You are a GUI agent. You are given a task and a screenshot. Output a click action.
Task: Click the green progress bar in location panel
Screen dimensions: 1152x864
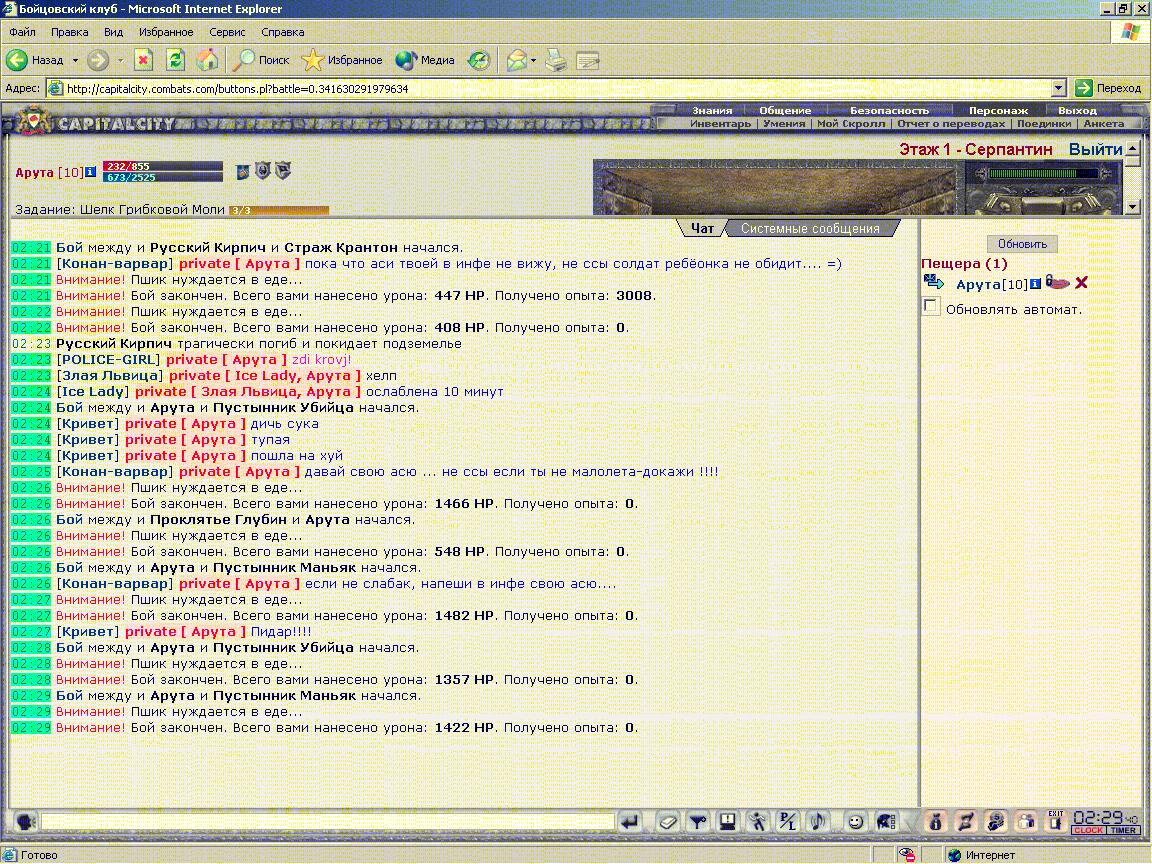coord(1043,174)
